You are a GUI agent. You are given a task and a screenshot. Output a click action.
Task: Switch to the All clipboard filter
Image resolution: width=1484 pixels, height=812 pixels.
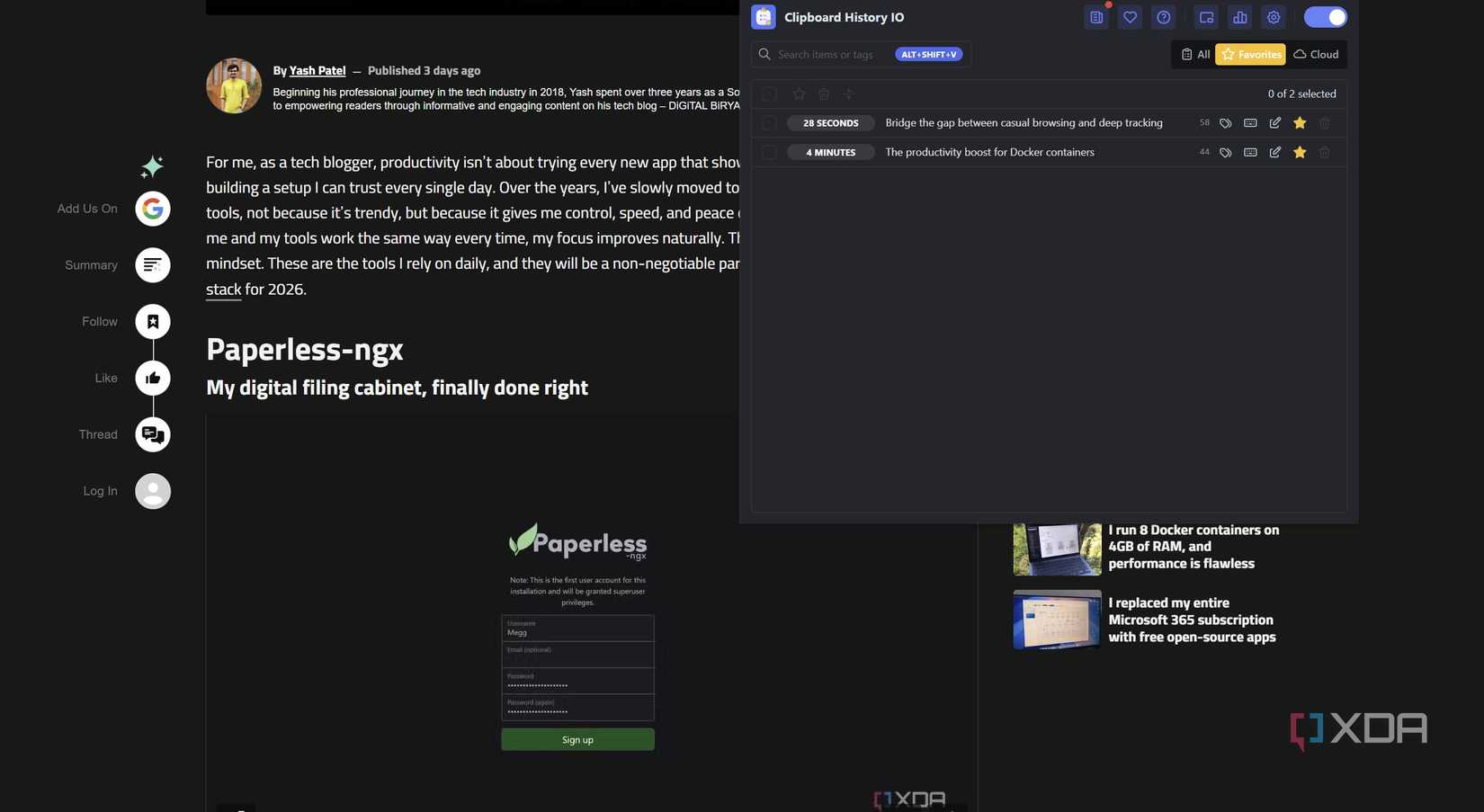pos(1195,54)
